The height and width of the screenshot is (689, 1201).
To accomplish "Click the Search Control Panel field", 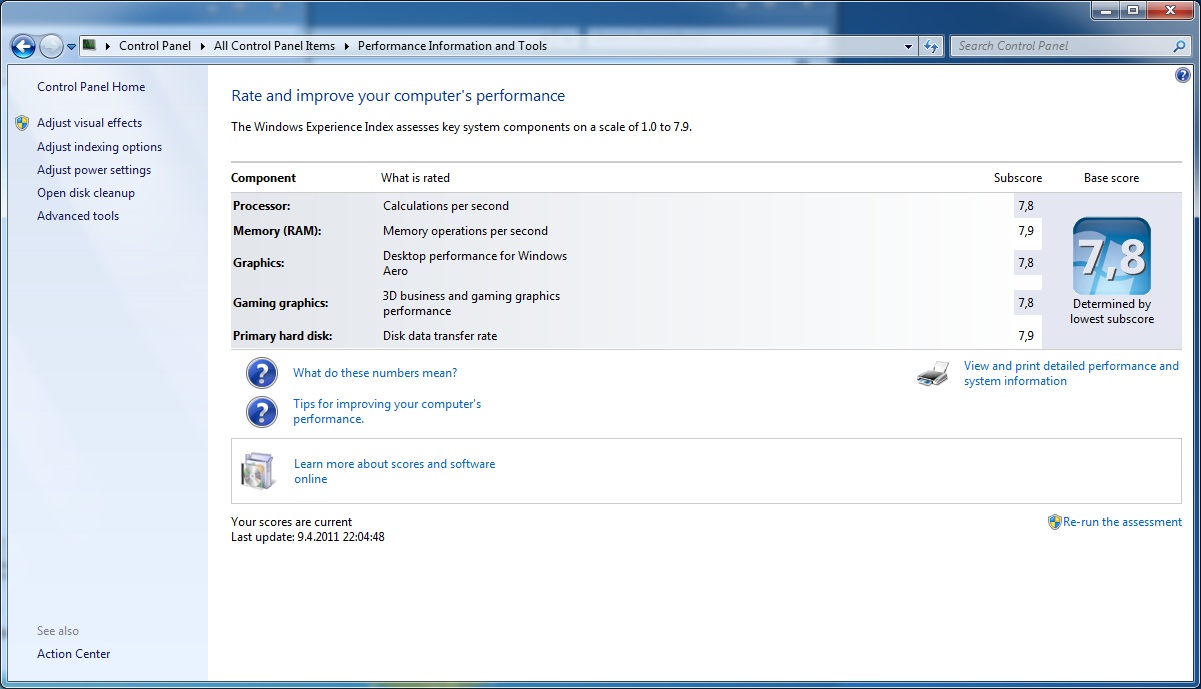I will [x=1062, y=46].
